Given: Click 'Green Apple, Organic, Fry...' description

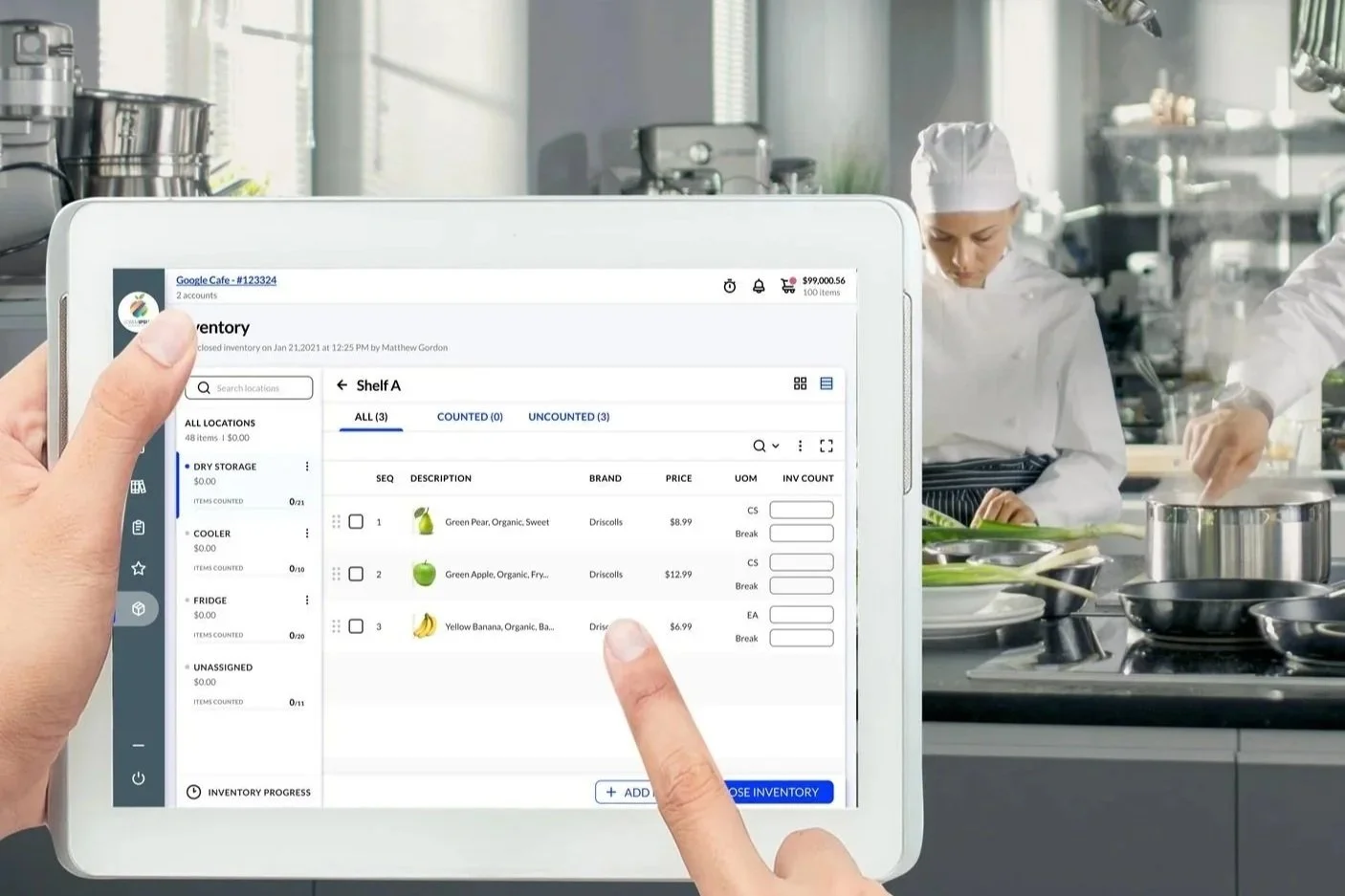Looking at the screenshot, I should 496,575.
